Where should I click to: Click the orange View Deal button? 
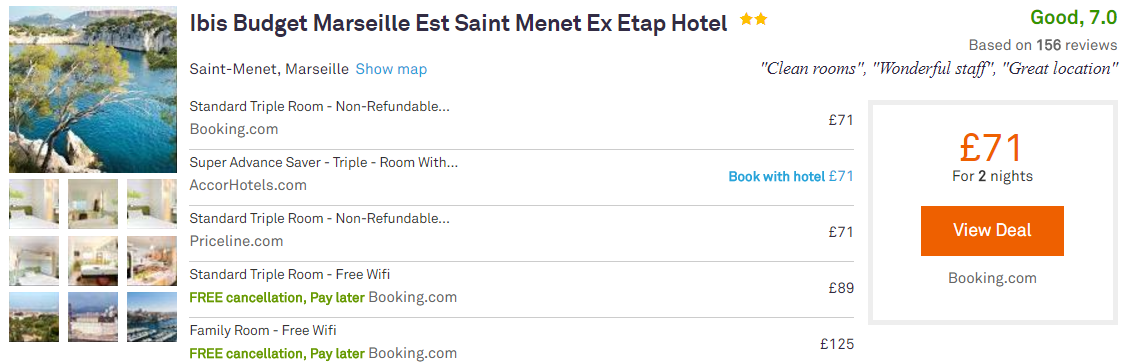click(x=992, y=231)
